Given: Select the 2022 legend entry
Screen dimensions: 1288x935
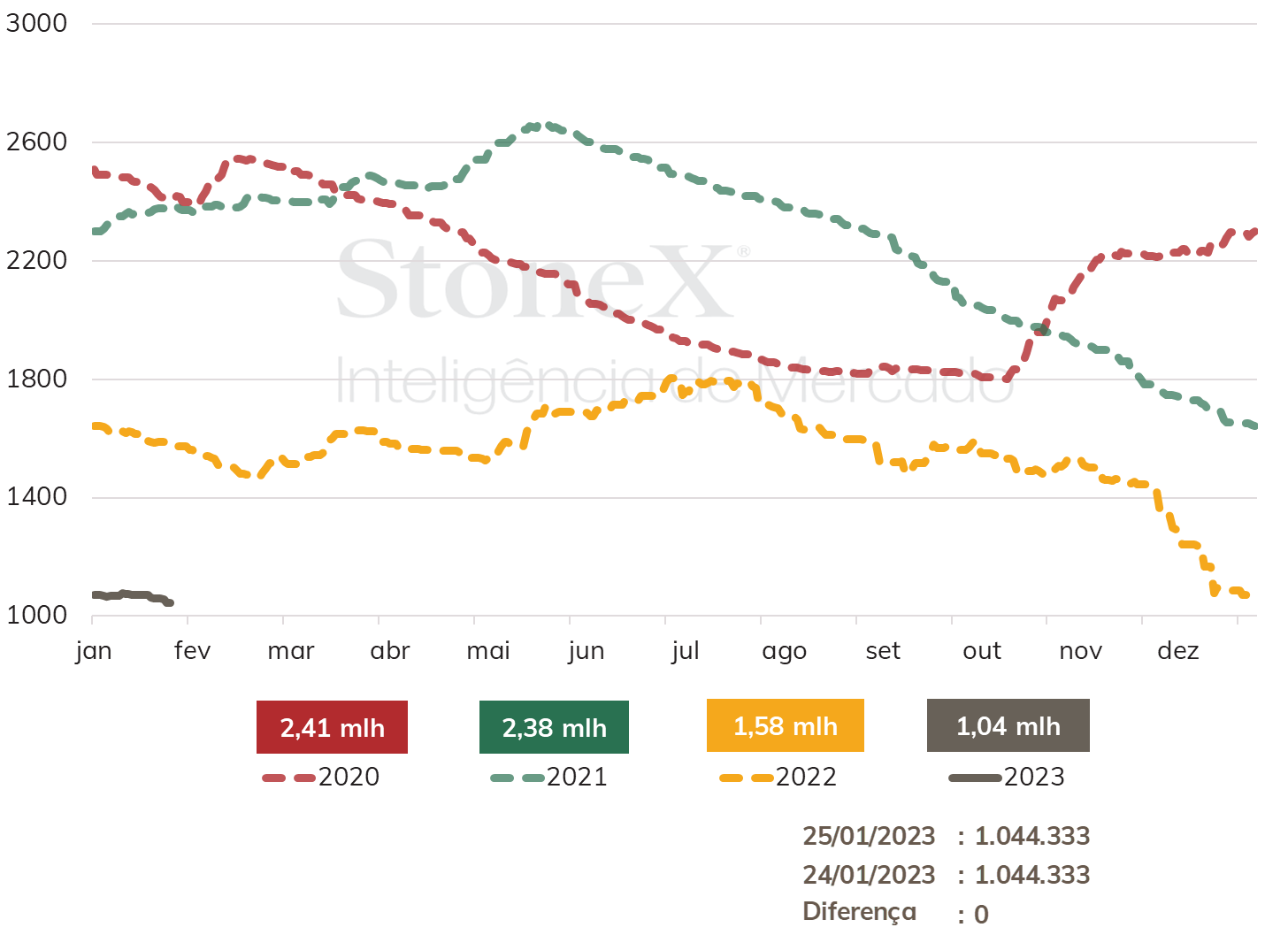Looking at the screenshot, I should click(778, 777).
